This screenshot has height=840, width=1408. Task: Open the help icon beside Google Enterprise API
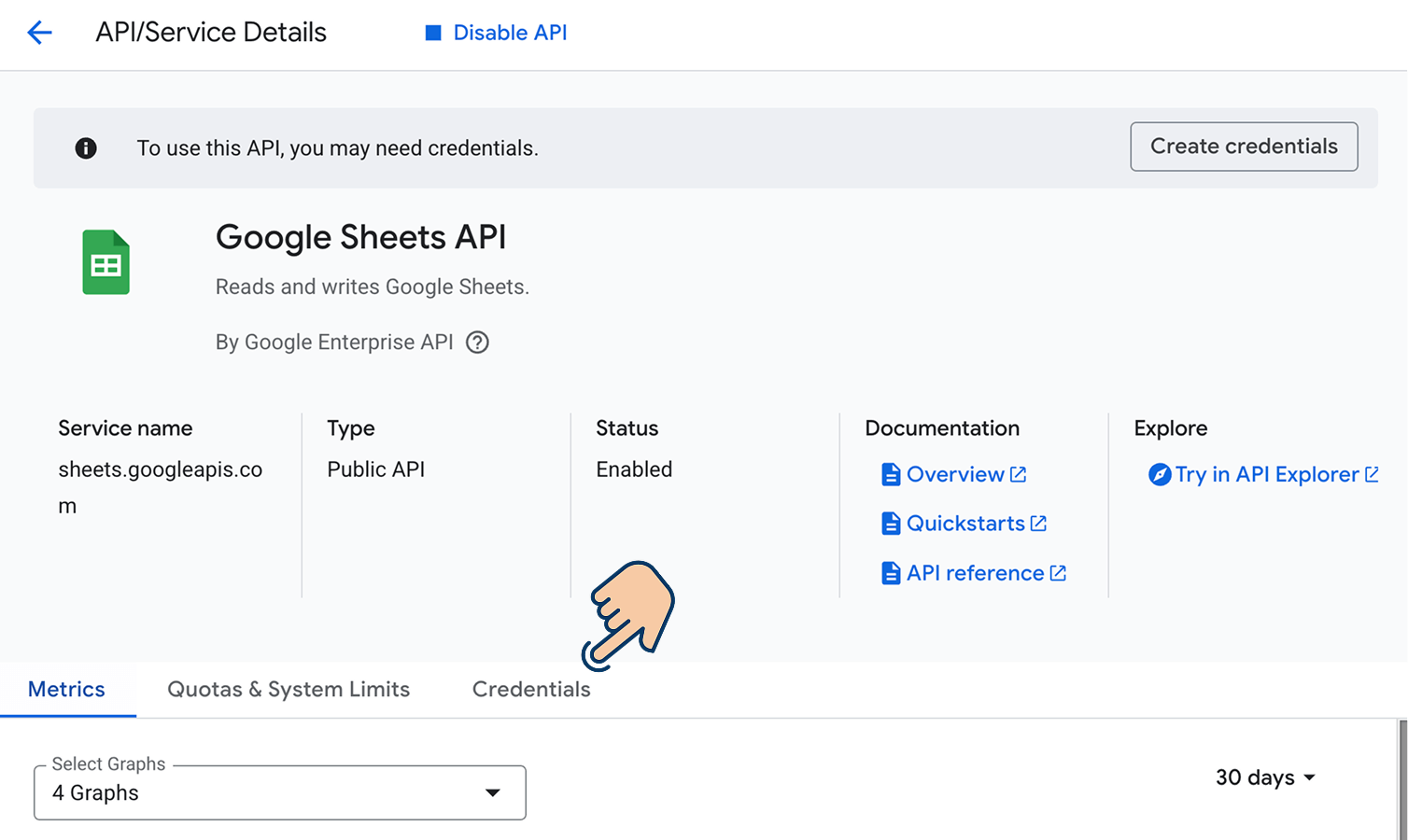(x=477, y=343)
